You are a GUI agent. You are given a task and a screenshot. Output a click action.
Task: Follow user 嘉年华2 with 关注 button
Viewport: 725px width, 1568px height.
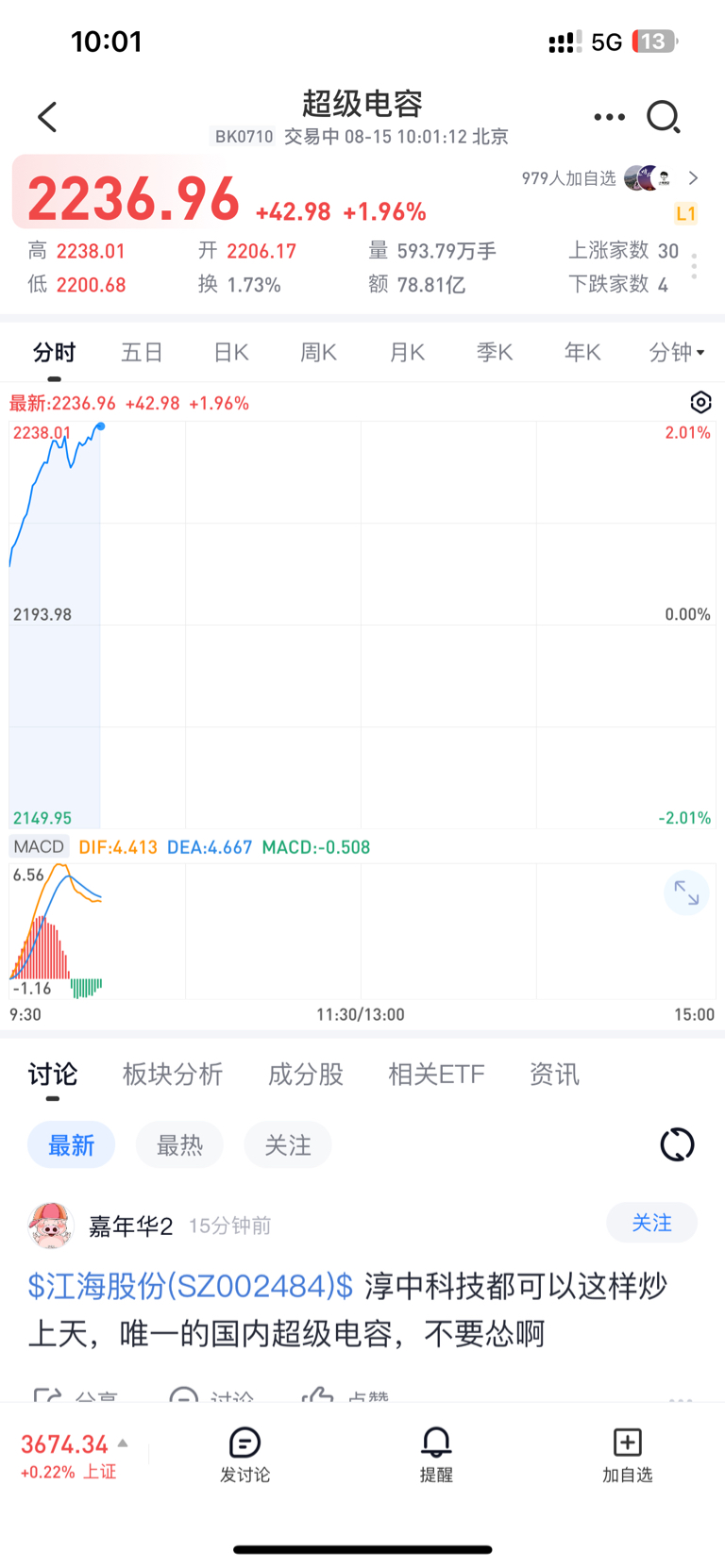click(x=651, y=1223)
